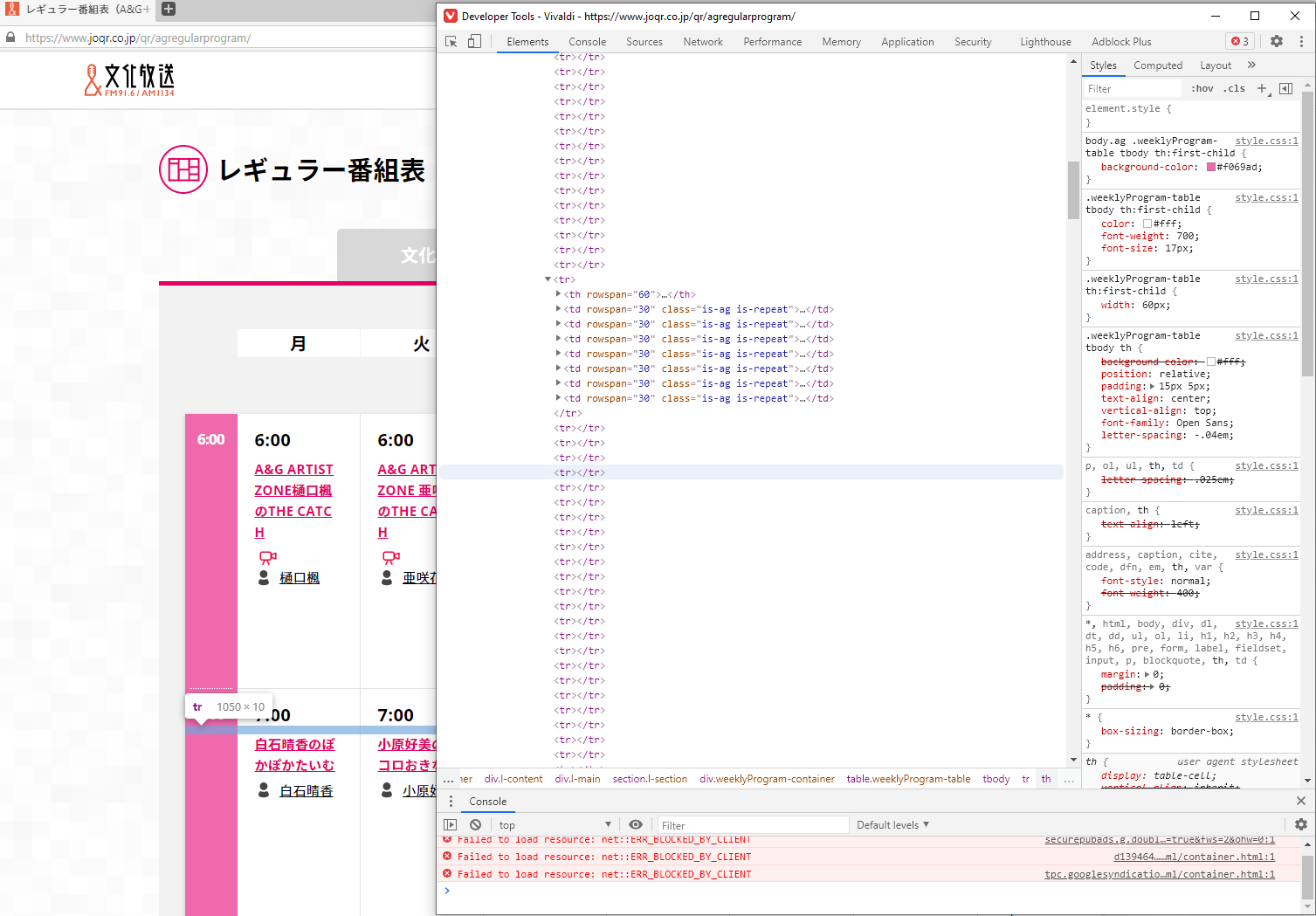The height and width of the screenshot is (916, 1316).
Task: Click the struck-out background-color #fff swatch
Action: pos(1211,362)
